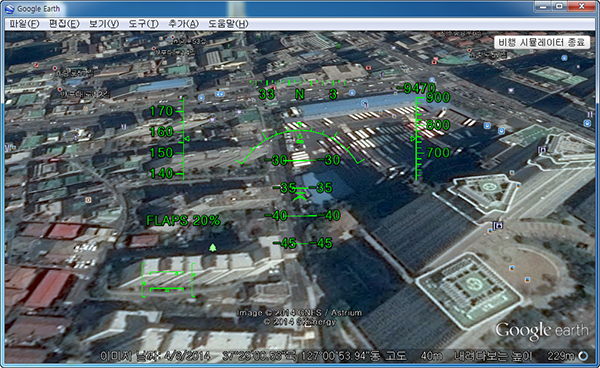600x368 pixels.
Task: Open the 보기(V) menu
Action: (104, 24)
